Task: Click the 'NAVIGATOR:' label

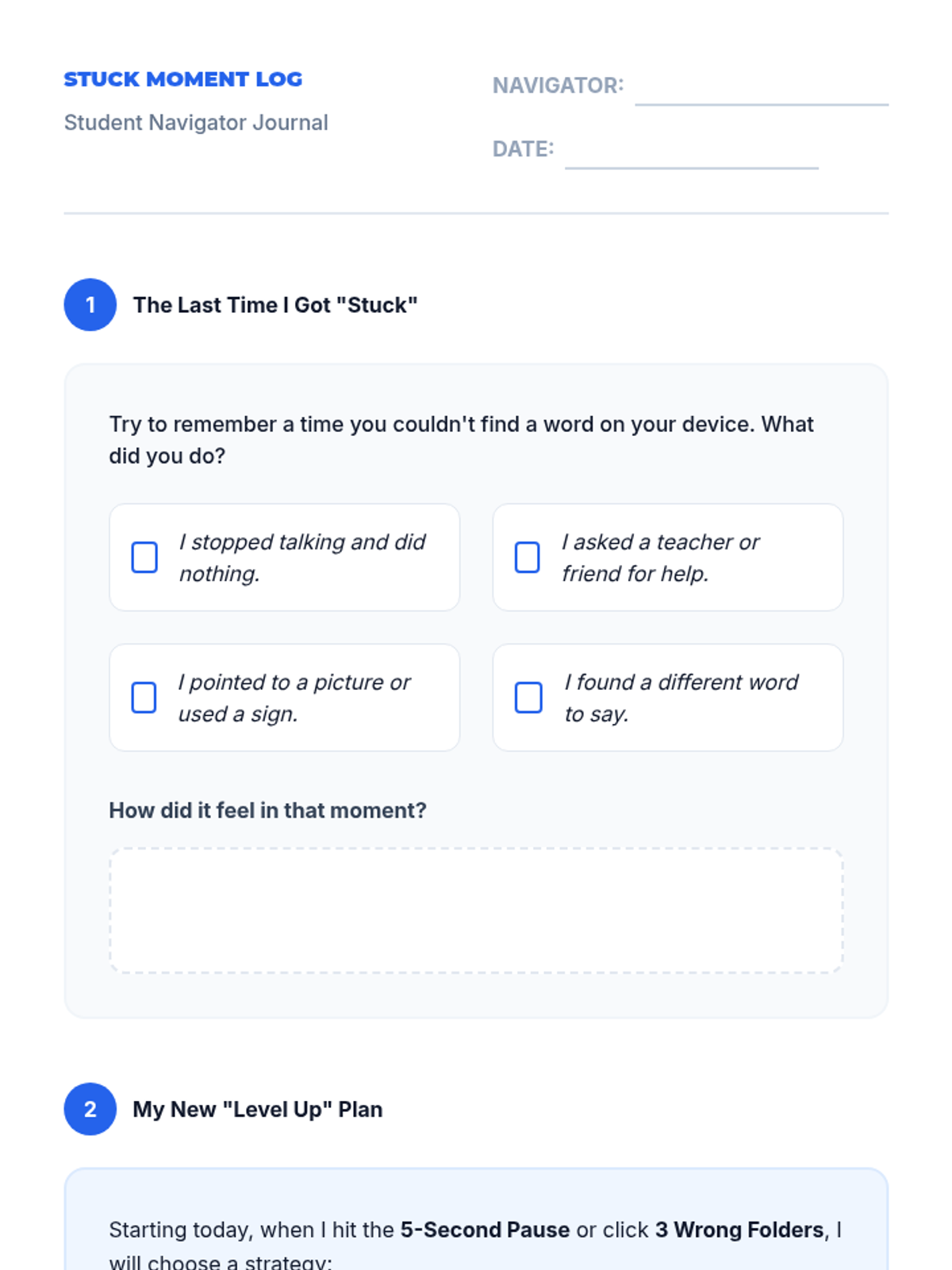Action: click(558, 86)
